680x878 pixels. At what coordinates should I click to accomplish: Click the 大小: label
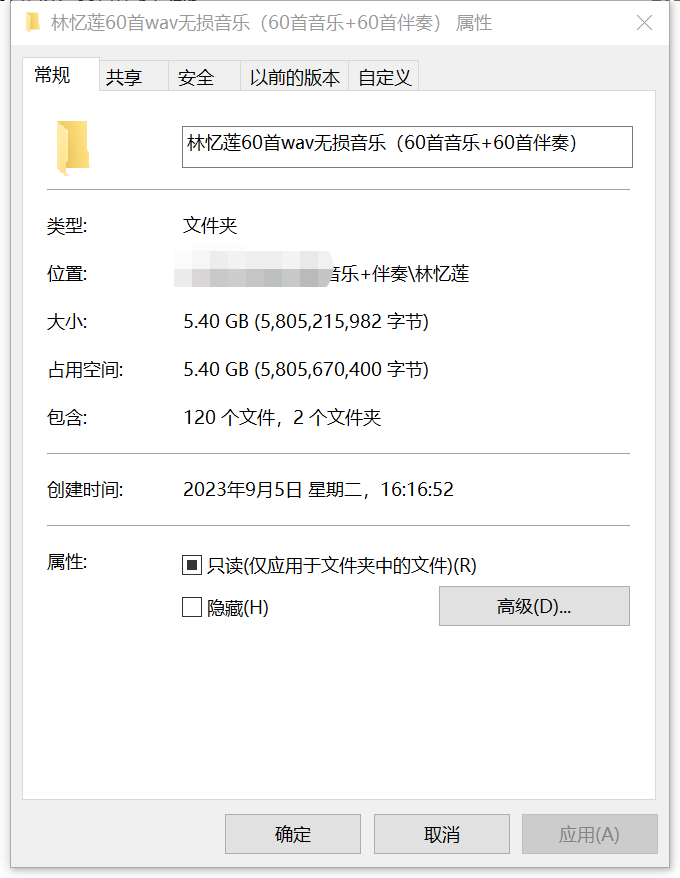click(67, 322)
